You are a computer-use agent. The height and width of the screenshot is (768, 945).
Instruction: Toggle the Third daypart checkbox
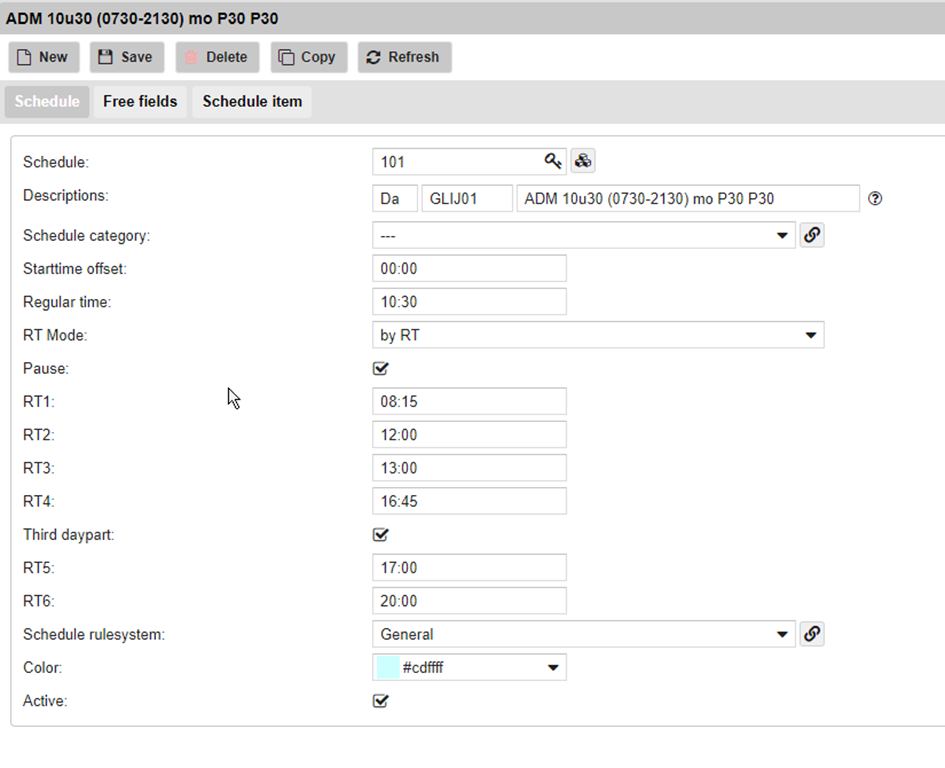(x=380, y=535)
